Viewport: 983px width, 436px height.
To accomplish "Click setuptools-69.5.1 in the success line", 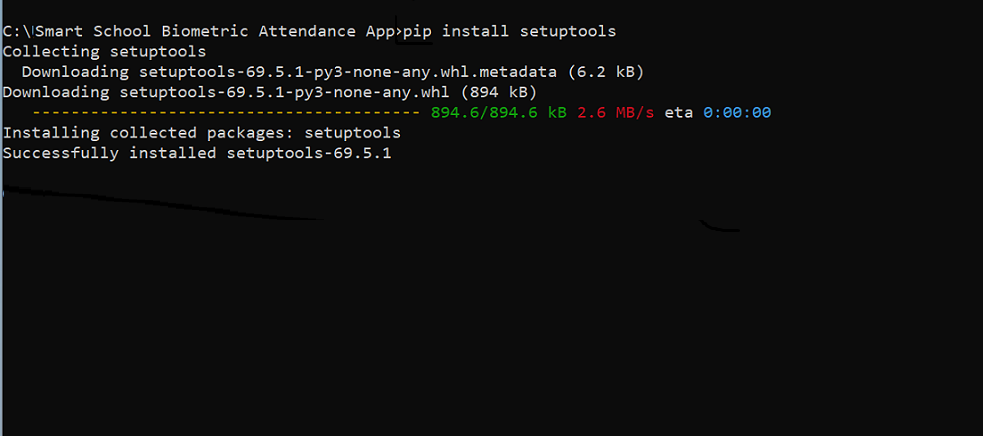I will [x=308, y=153].
